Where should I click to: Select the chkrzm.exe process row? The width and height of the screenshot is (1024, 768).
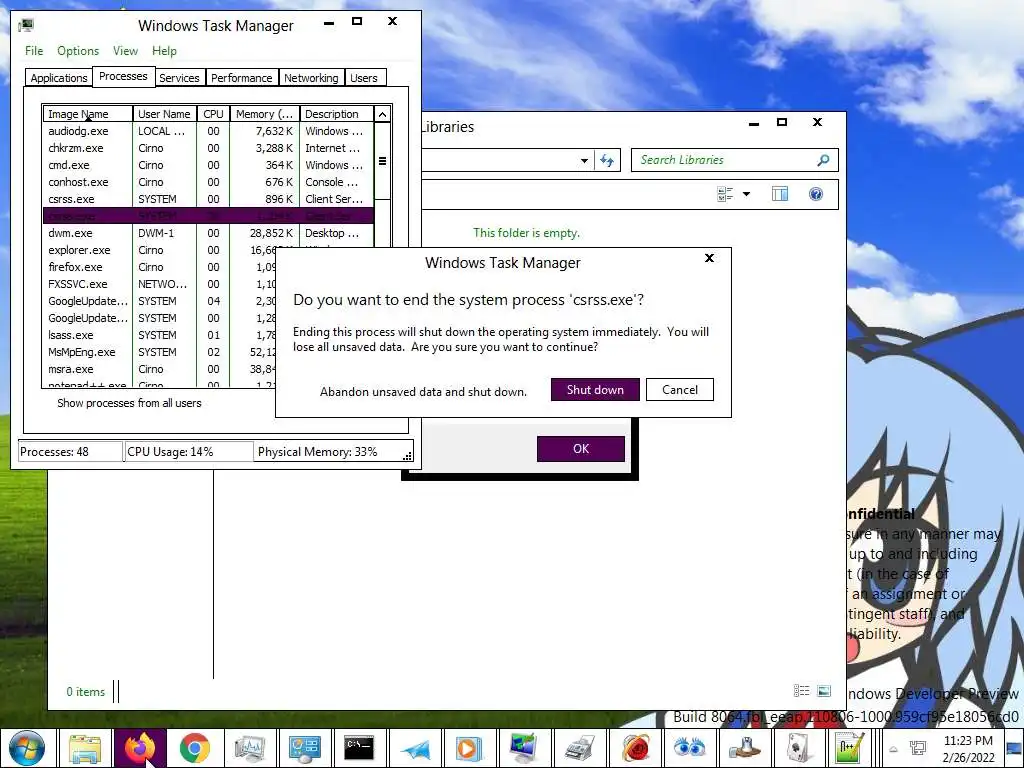pyautogui.click(x=208, y=148)
